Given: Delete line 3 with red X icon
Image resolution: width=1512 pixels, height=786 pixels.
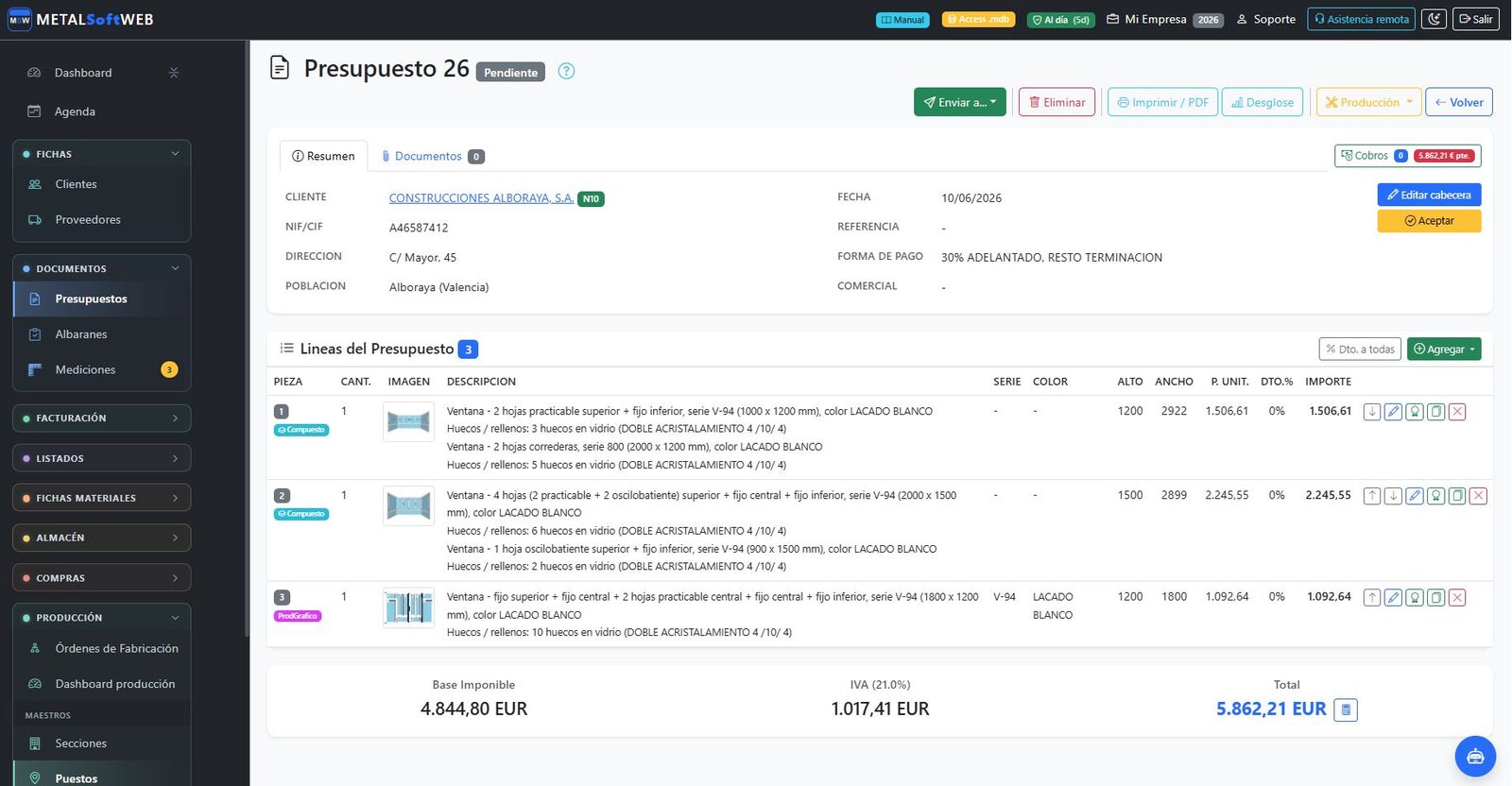Looking at the screenshot, I should tap(1457, 598).
